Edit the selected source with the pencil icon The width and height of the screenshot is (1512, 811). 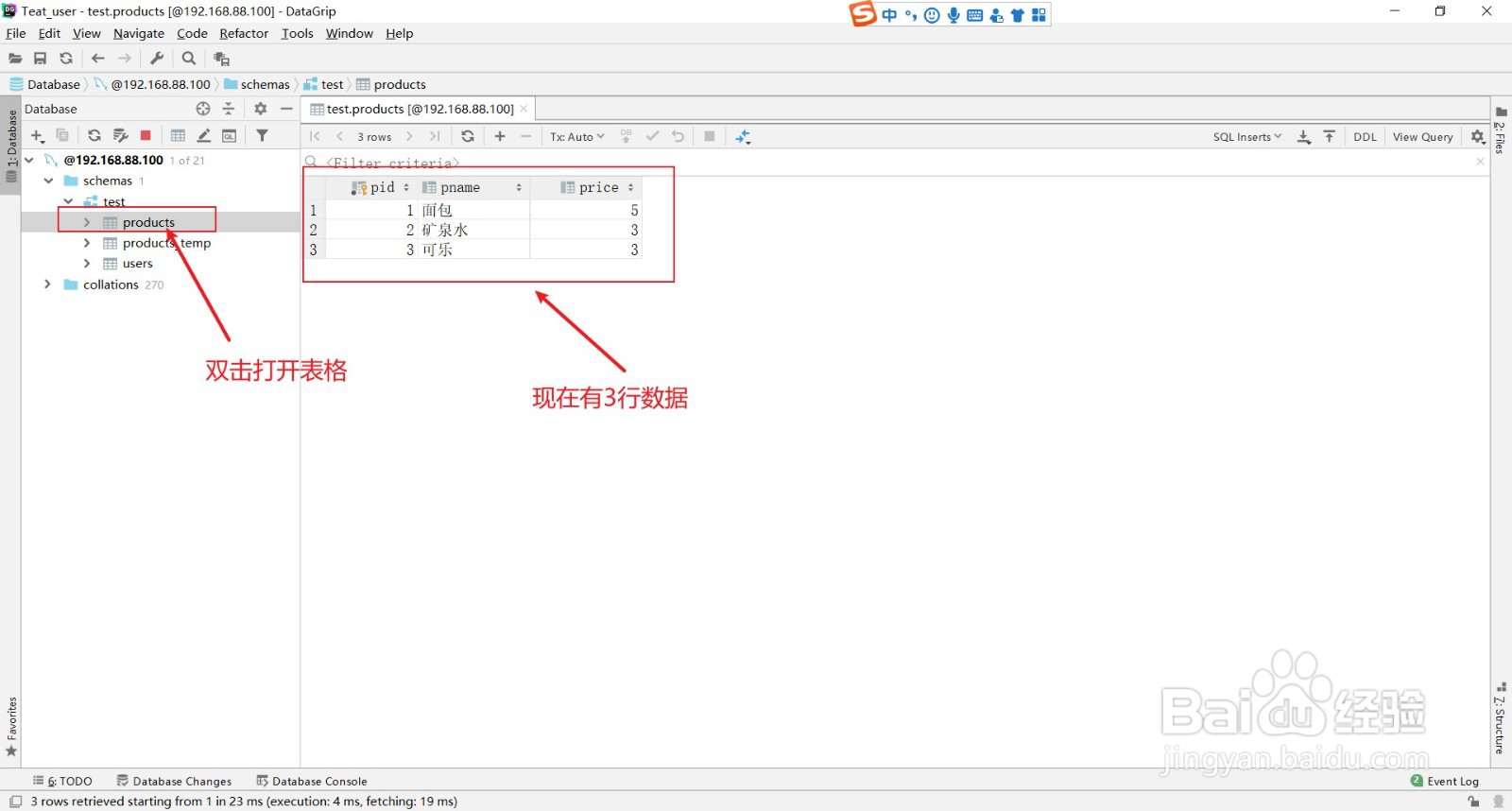click(x=203, y=136)
